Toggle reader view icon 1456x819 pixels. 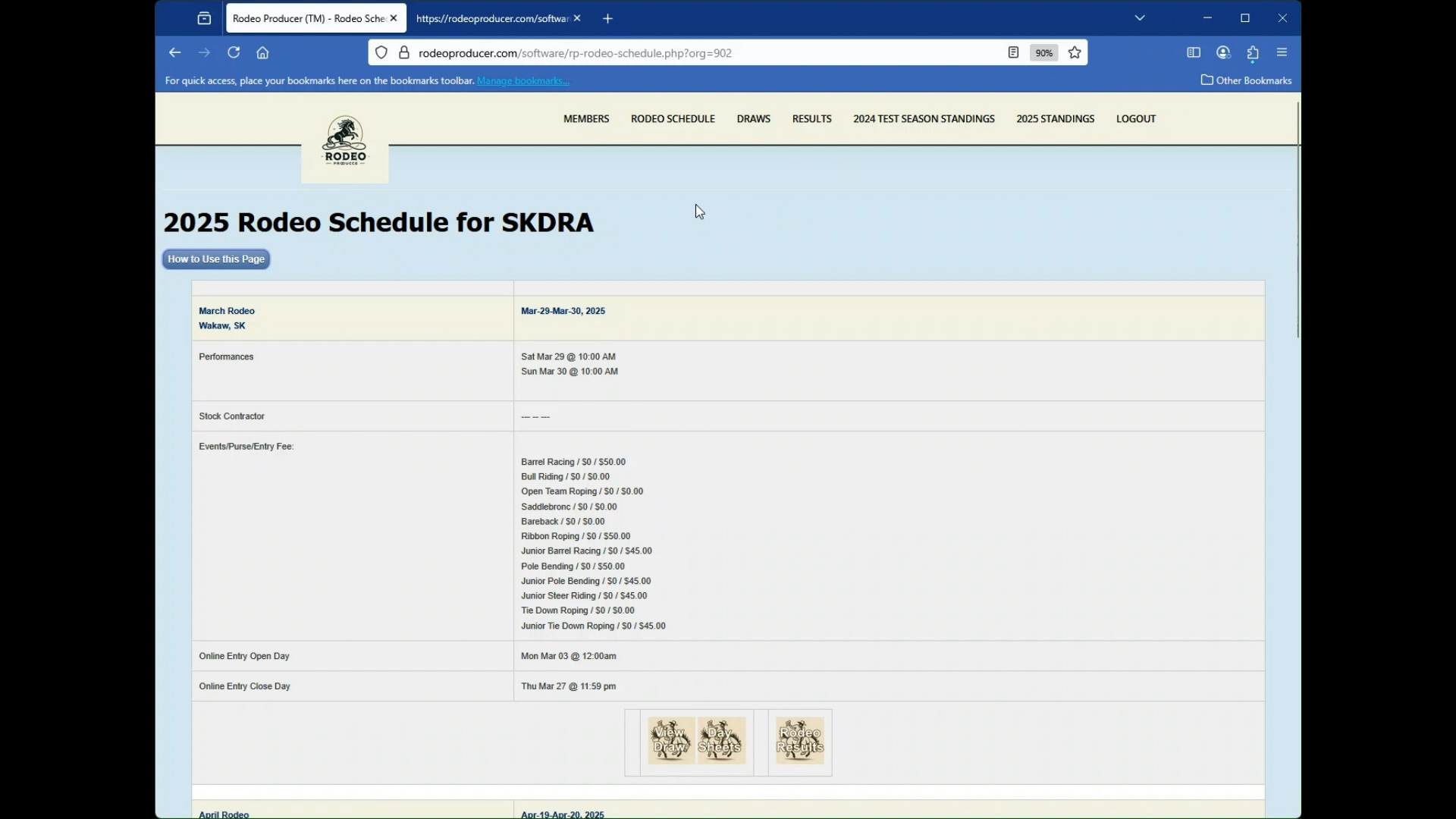point(1013,52)
